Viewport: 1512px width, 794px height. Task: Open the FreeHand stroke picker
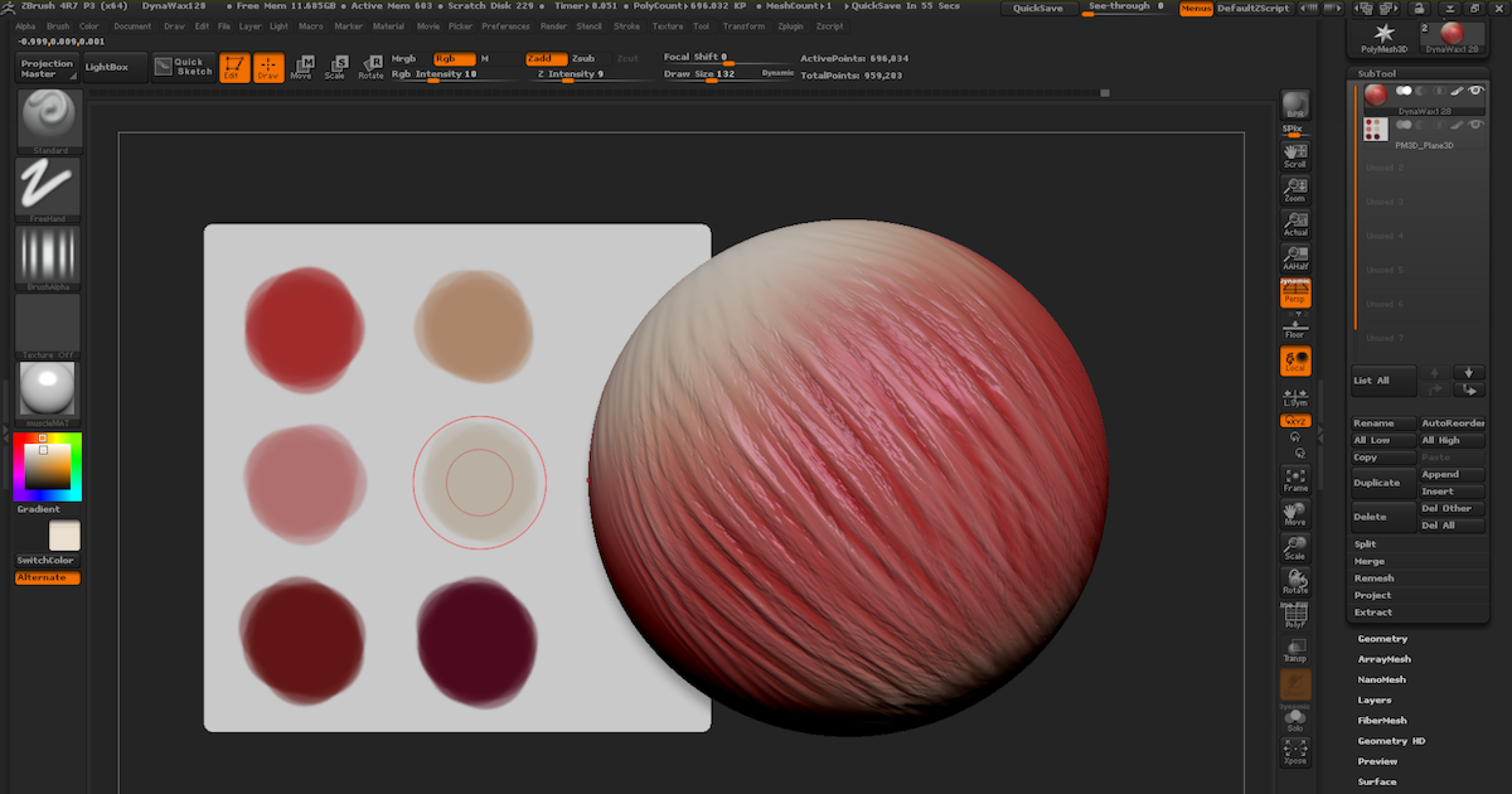[48, 189]
